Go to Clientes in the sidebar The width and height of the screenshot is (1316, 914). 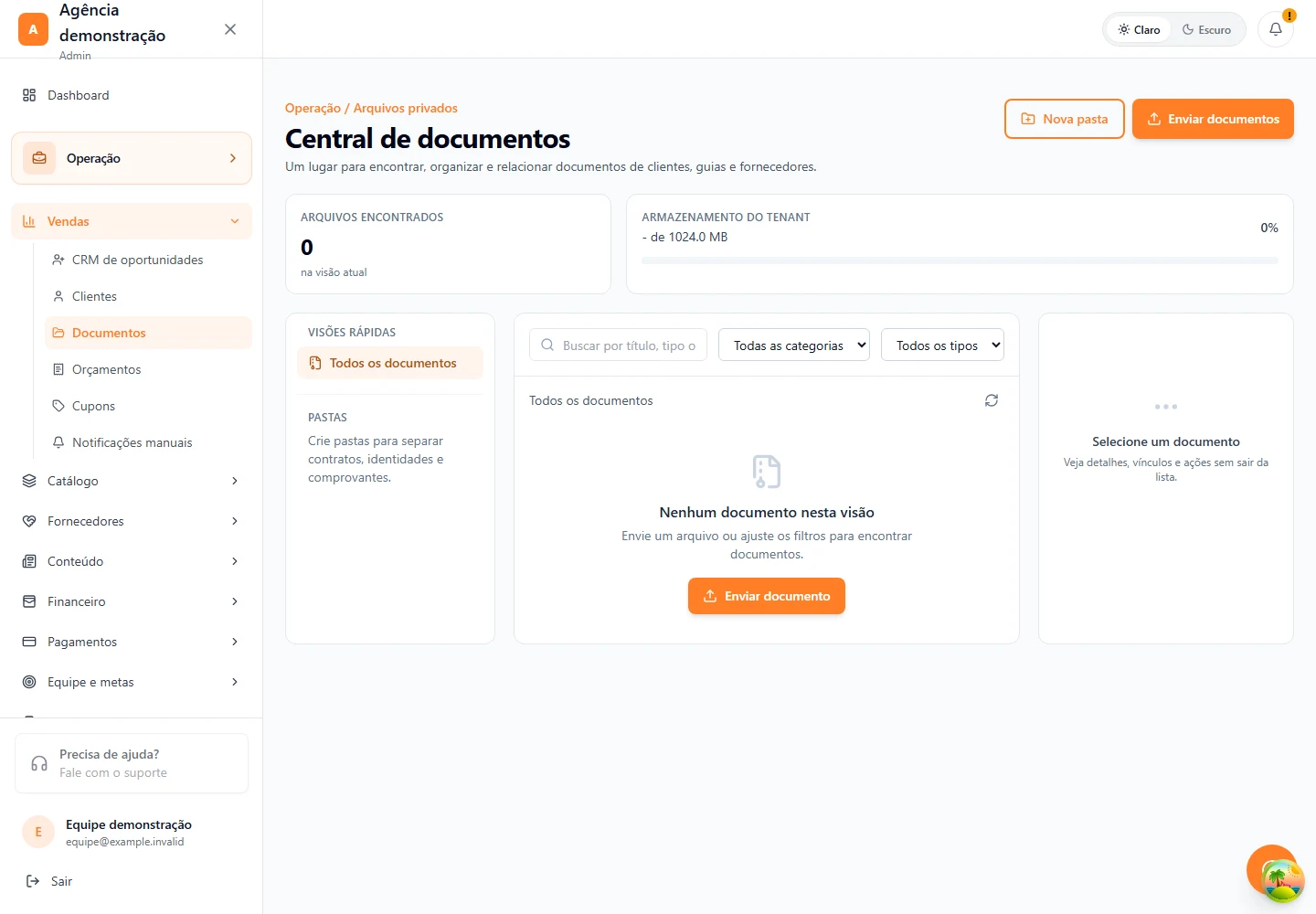click(x=148, y=296)
